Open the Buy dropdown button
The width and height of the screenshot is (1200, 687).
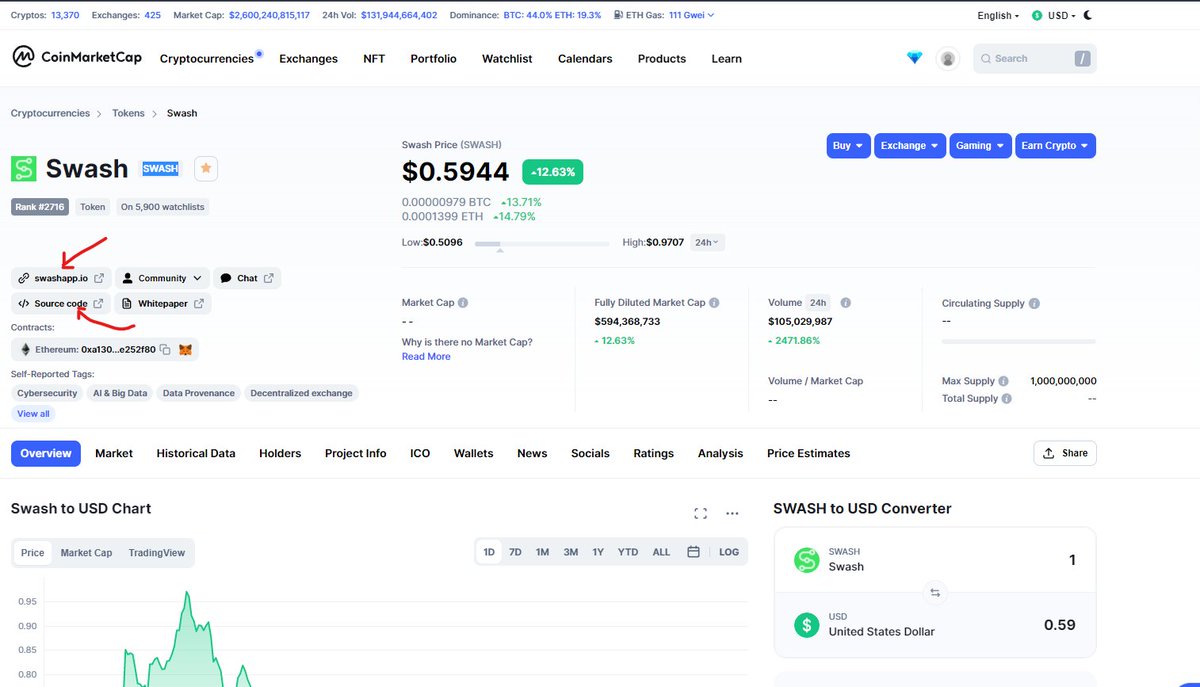point(849,146)
